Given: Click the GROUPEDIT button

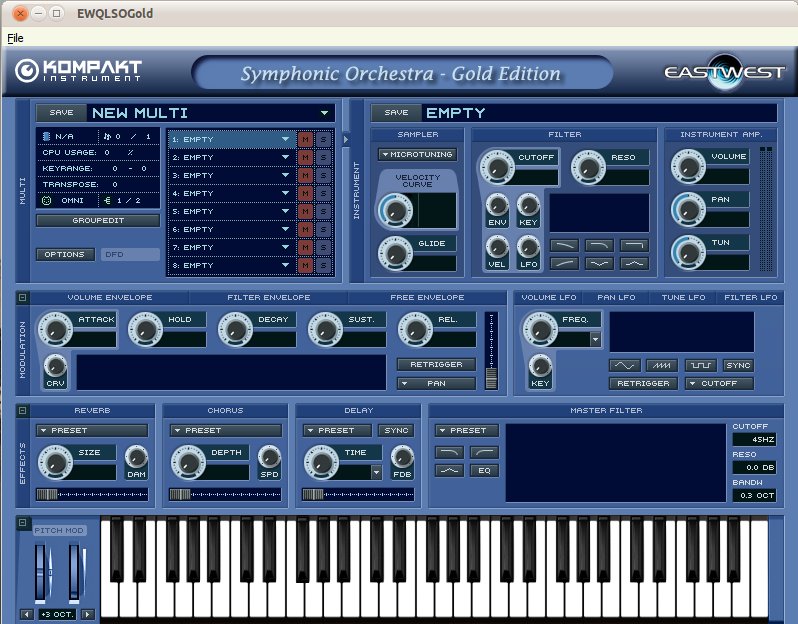Looking at the screenshot, I should [x=98, y=220].
